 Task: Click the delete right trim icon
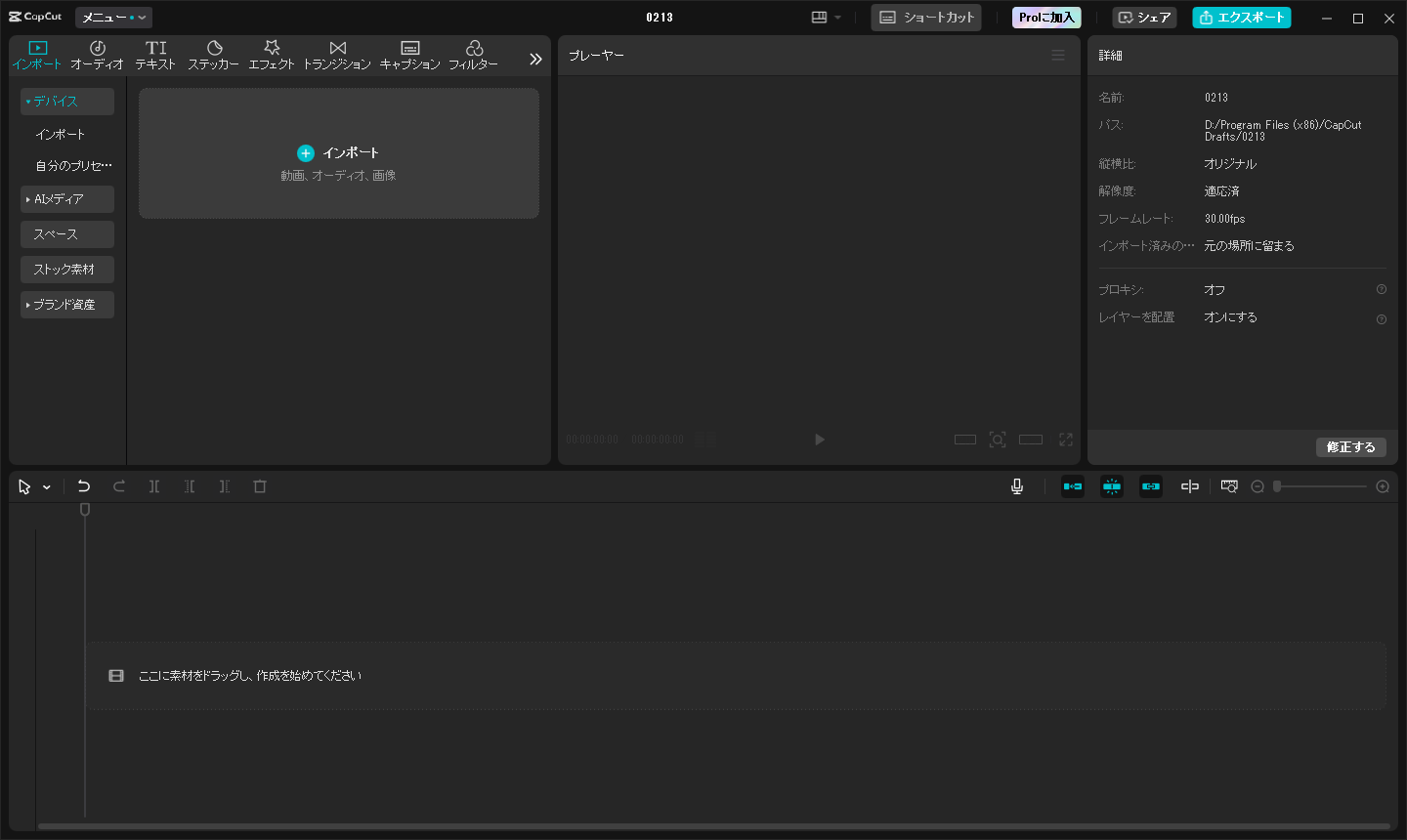click(x=225, y=486)
